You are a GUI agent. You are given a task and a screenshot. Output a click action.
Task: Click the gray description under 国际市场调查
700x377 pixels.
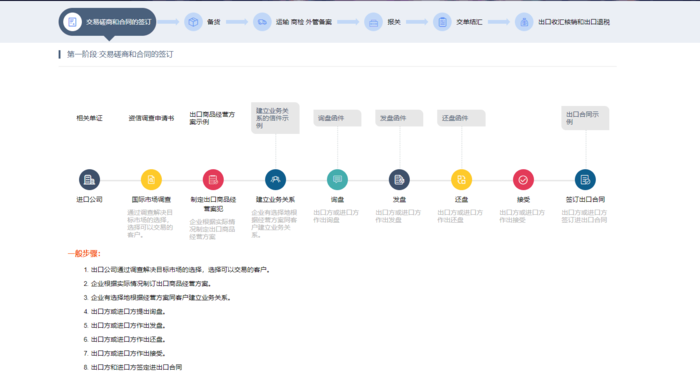click(150, 223)
